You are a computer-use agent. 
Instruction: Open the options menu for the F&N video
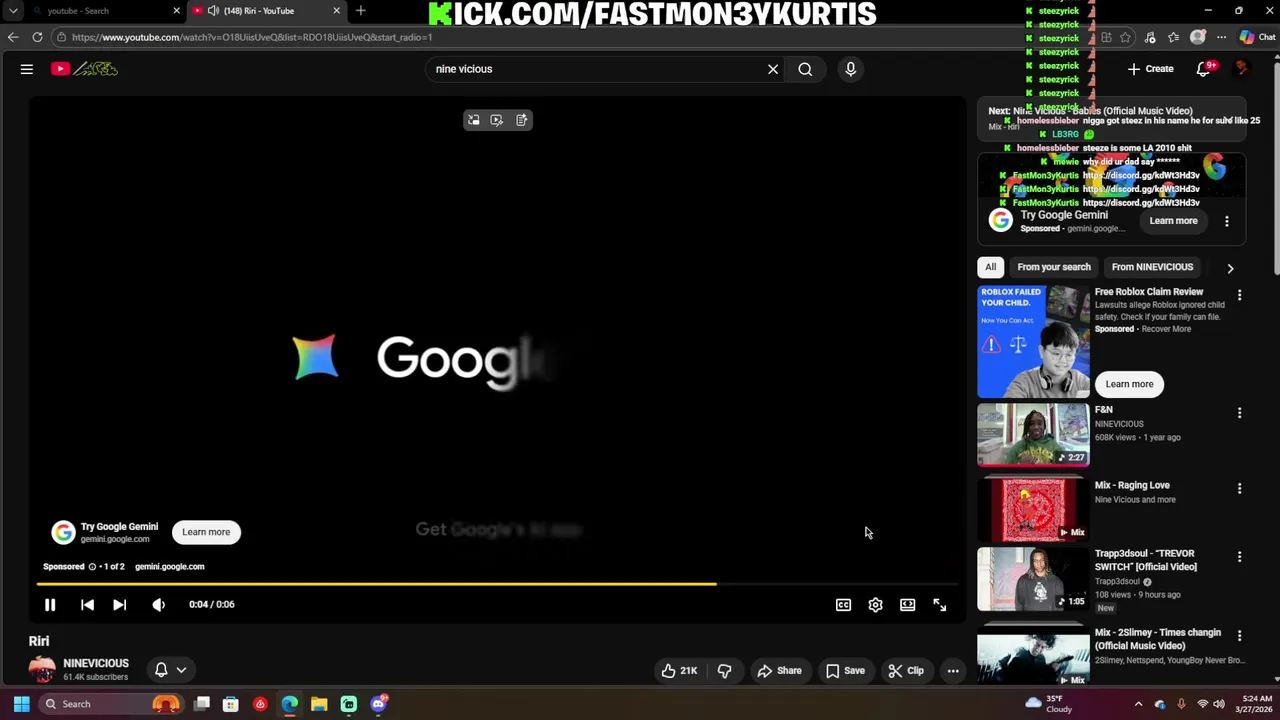[x=1239, y=413]
